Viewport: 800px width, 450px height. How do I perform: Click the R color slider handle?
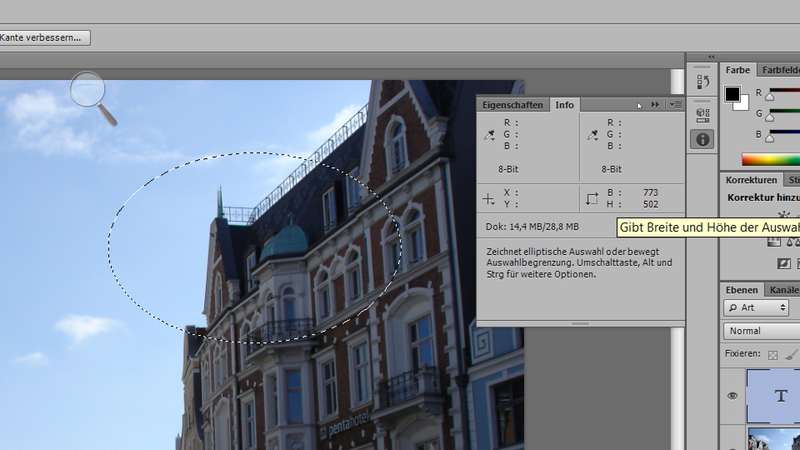769,97
